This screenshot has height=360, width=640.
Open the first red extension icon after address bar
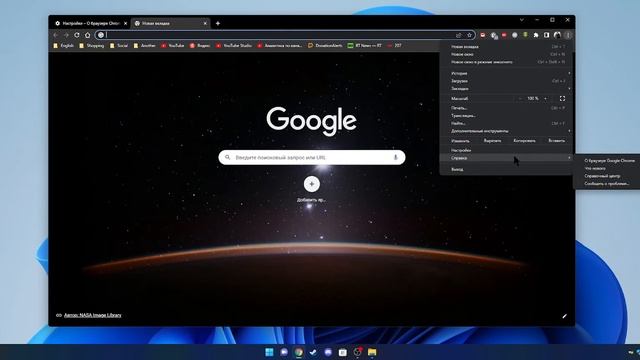[483, 35]
